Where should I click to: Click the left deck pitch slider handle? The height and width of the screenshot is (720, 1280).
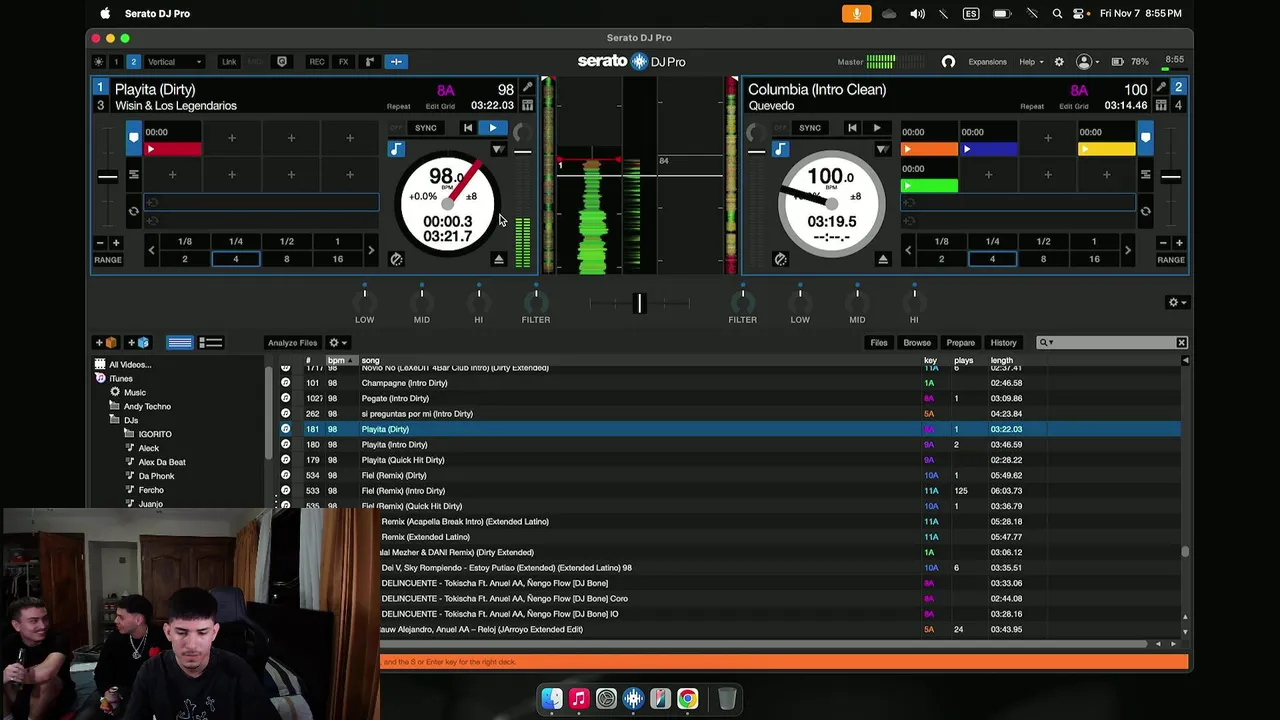tap(107, 176)
